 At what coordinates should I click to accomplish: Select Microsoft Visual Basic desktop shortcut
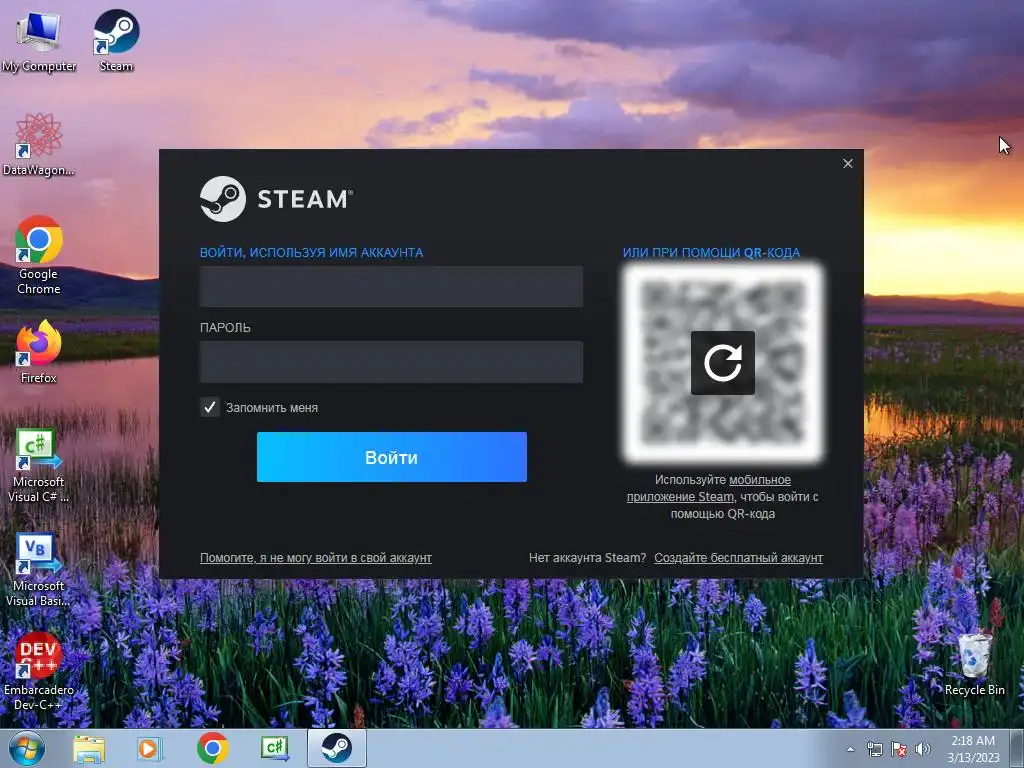click(x=39, y=569)
